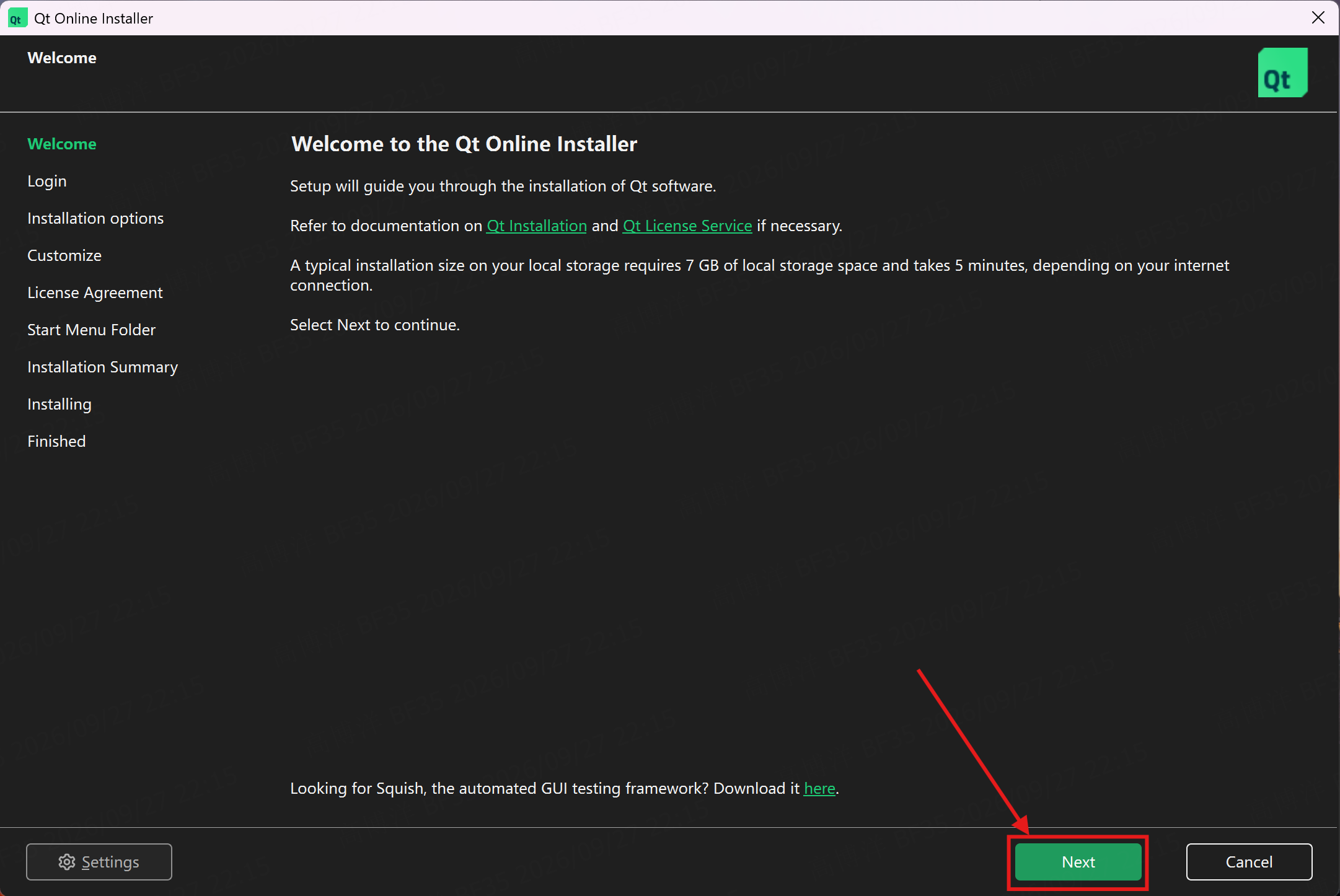This screenshot has height=896, width=1340.
Task: Click the Next button to continue
Action: click(1078, 862)
